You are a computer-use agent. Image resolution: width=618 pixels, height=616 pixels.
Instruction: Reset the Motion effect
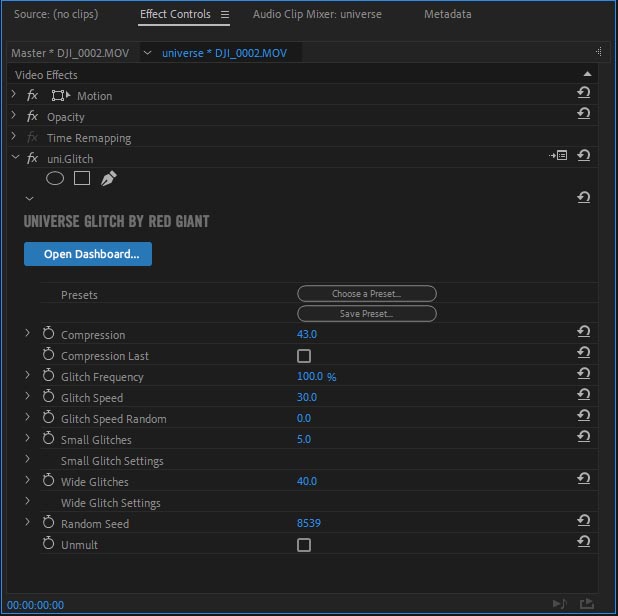click(x=583, y=93)
